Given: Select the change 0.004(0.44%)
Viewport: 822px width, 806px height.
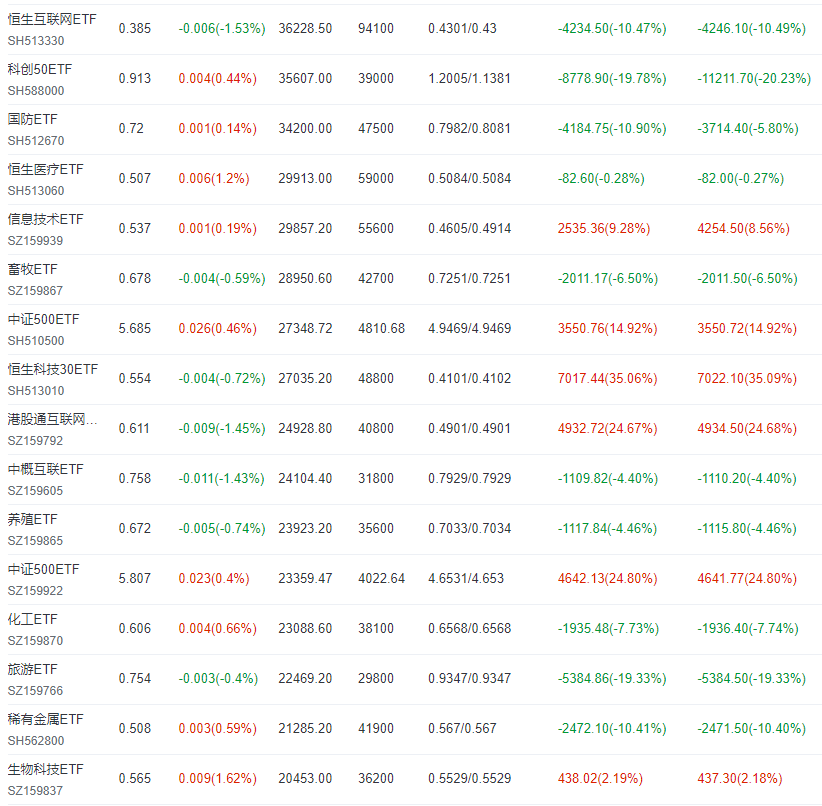Looking at the screenshot, I should (x=218, y=79).
